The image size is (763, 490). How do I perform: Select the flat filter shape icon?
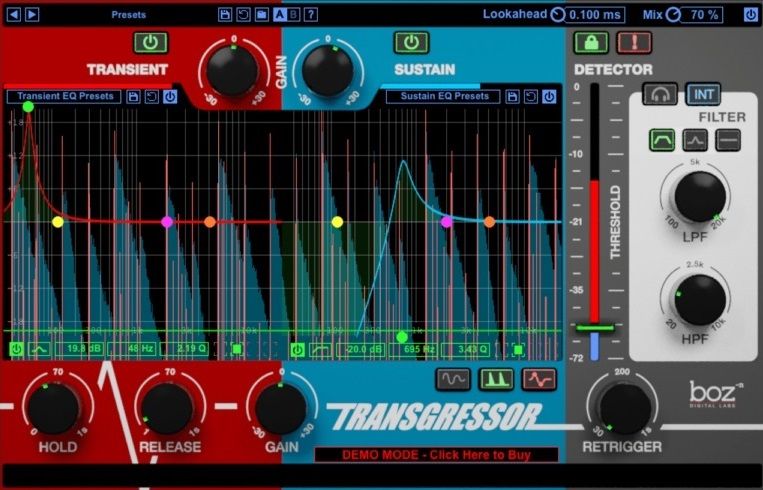[728, 140]
